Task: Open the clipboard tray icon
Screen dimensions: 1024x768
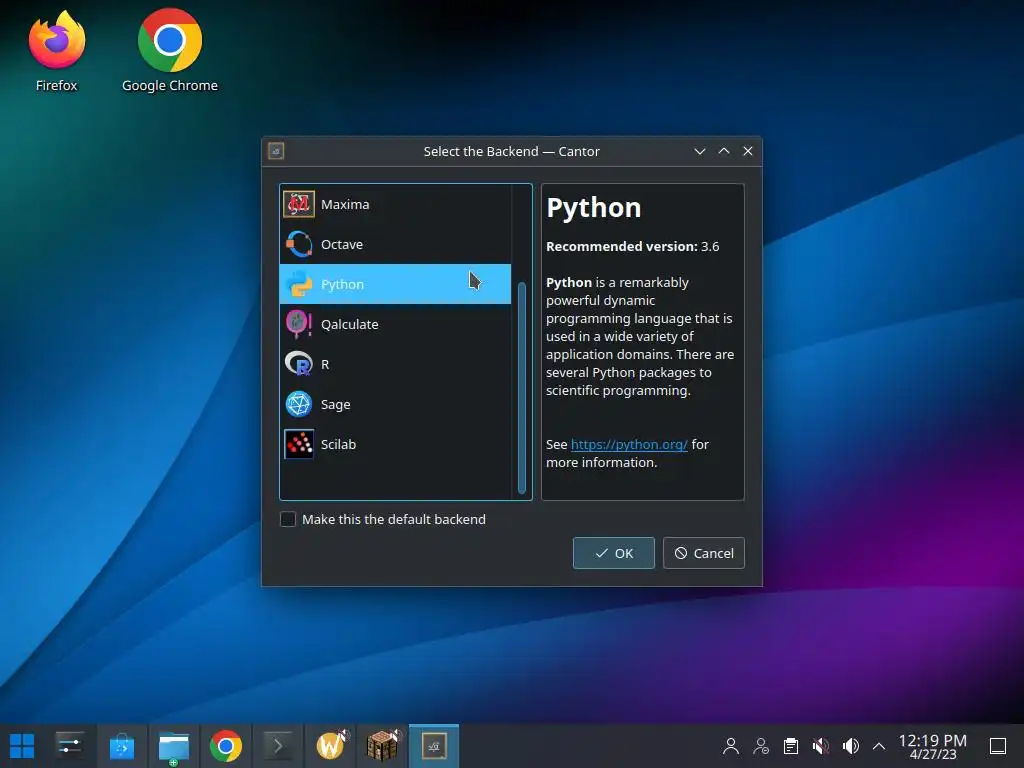Action: (791, 746)
